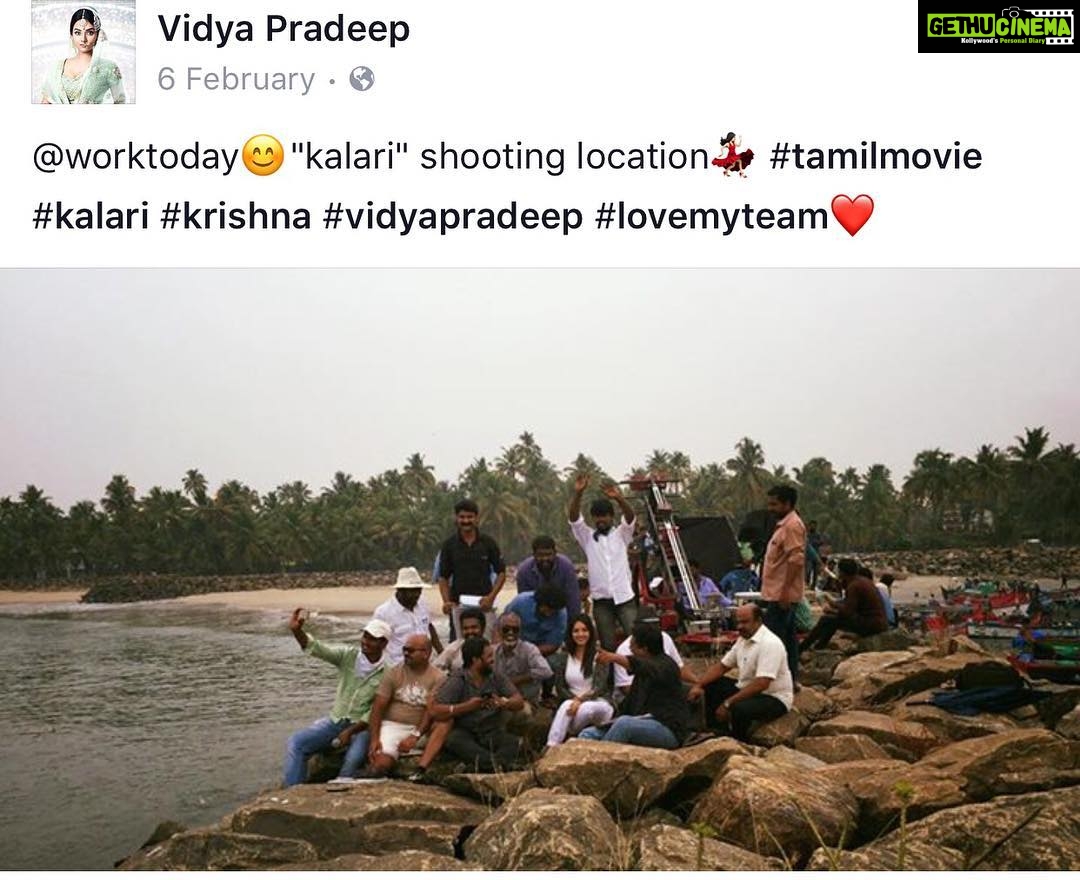Screen dimensions: 1080x880
Task: Click the Gethu Cinema logo
Action: 999,26
